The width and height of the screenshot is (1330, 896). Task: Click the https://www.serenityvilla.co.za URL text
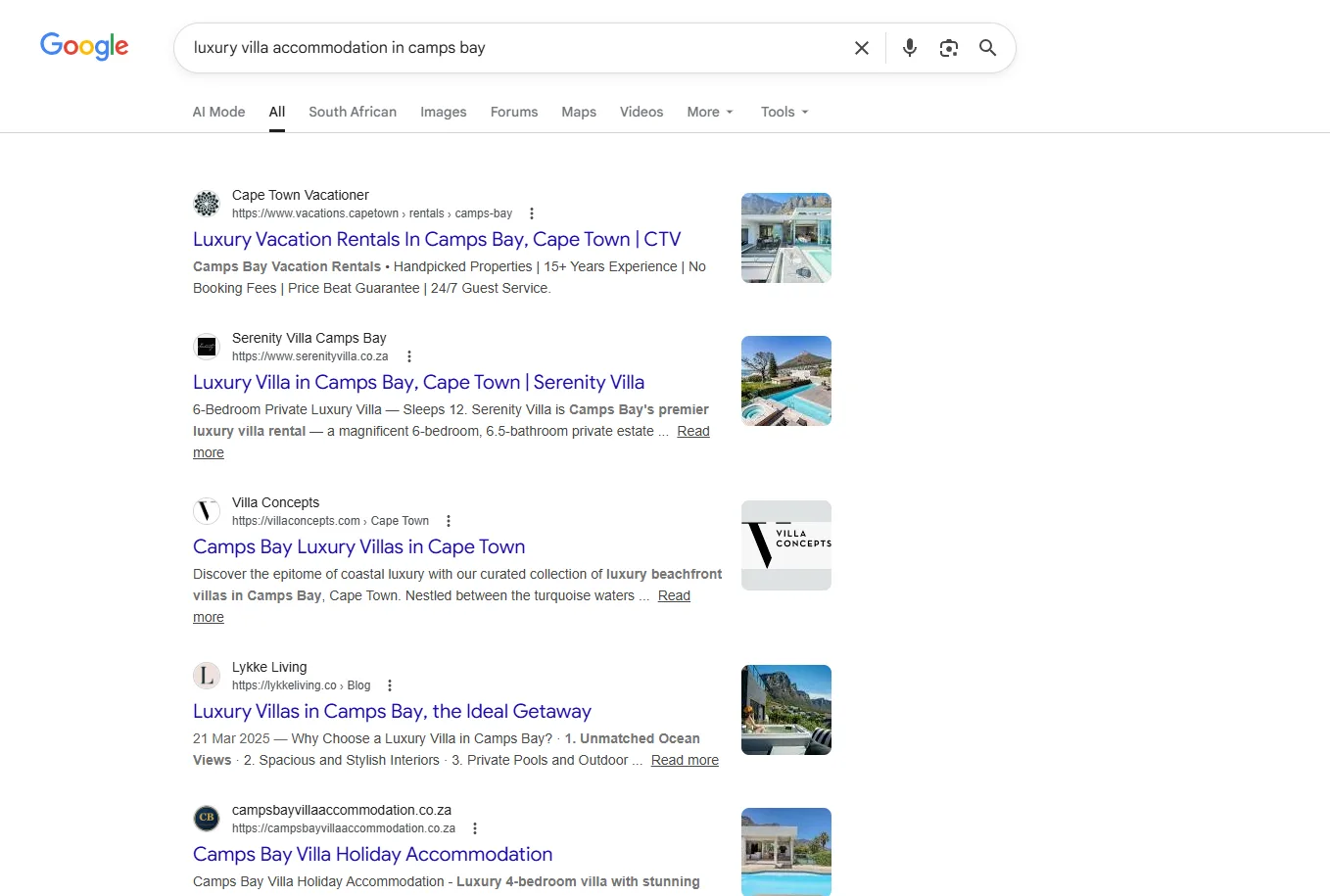point(310,356)
